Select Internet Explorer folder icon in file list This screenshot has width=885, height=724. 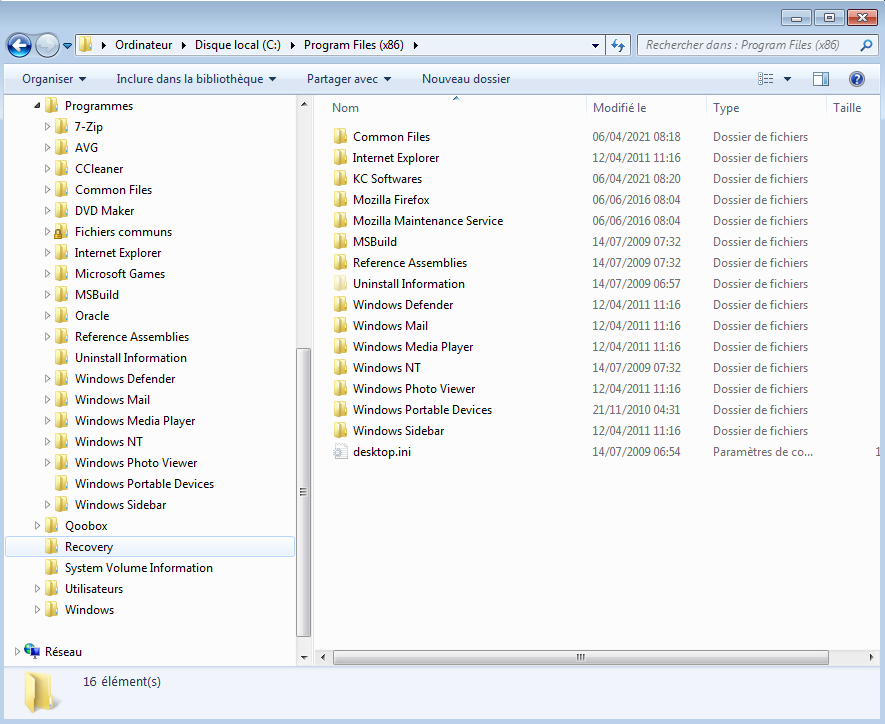(340, 157)
